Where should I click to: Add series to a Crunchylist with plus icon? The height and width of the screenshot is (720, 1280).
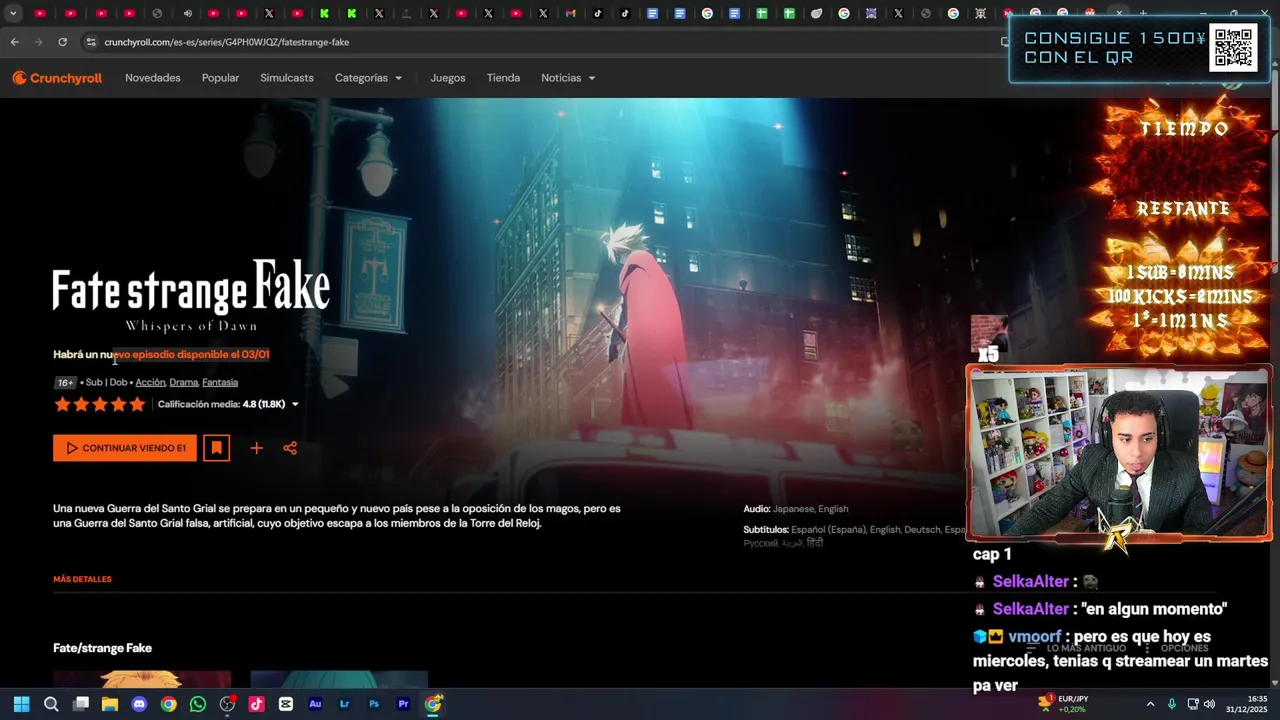[256, 448]
